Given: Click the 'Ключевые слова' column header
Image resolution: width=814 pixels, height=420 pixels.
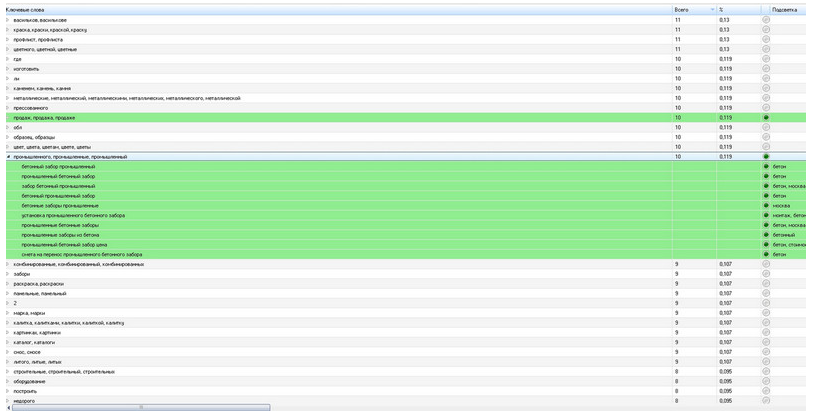Looking at the screenshot, I should (x=300, y=9).
